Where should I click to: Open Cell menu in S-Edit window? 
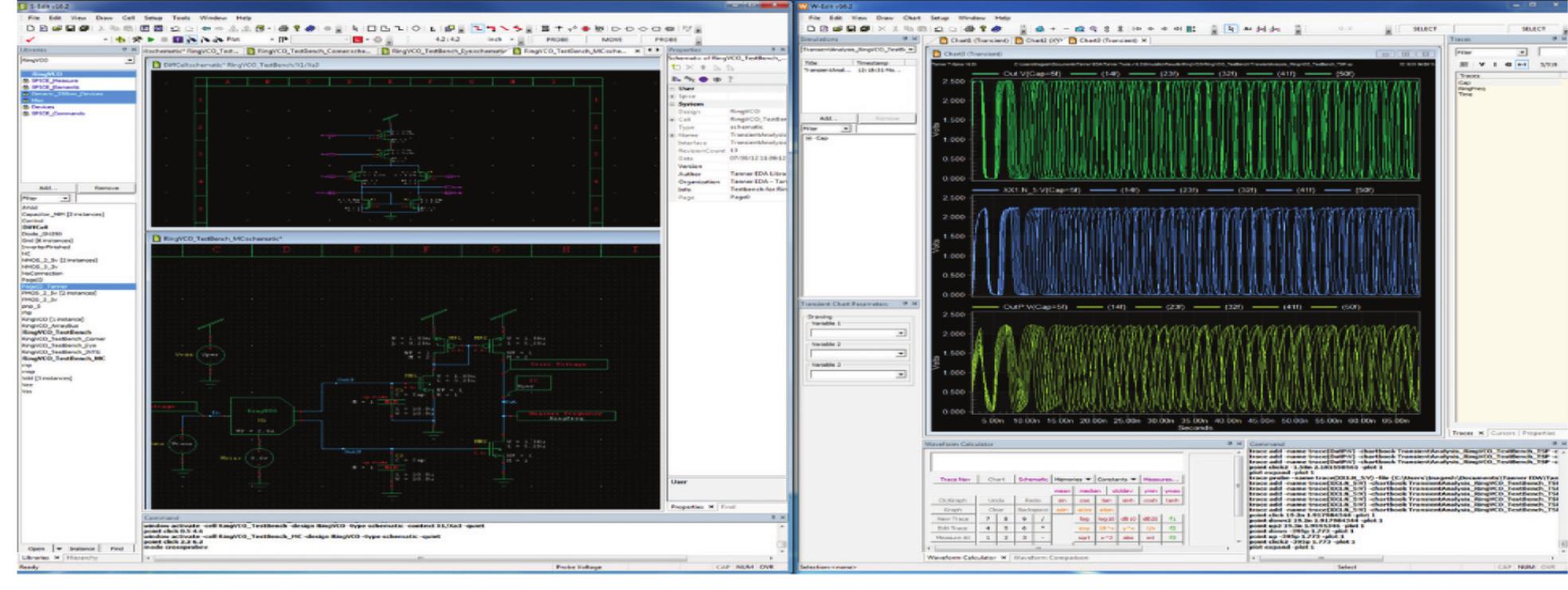(128, 18)
